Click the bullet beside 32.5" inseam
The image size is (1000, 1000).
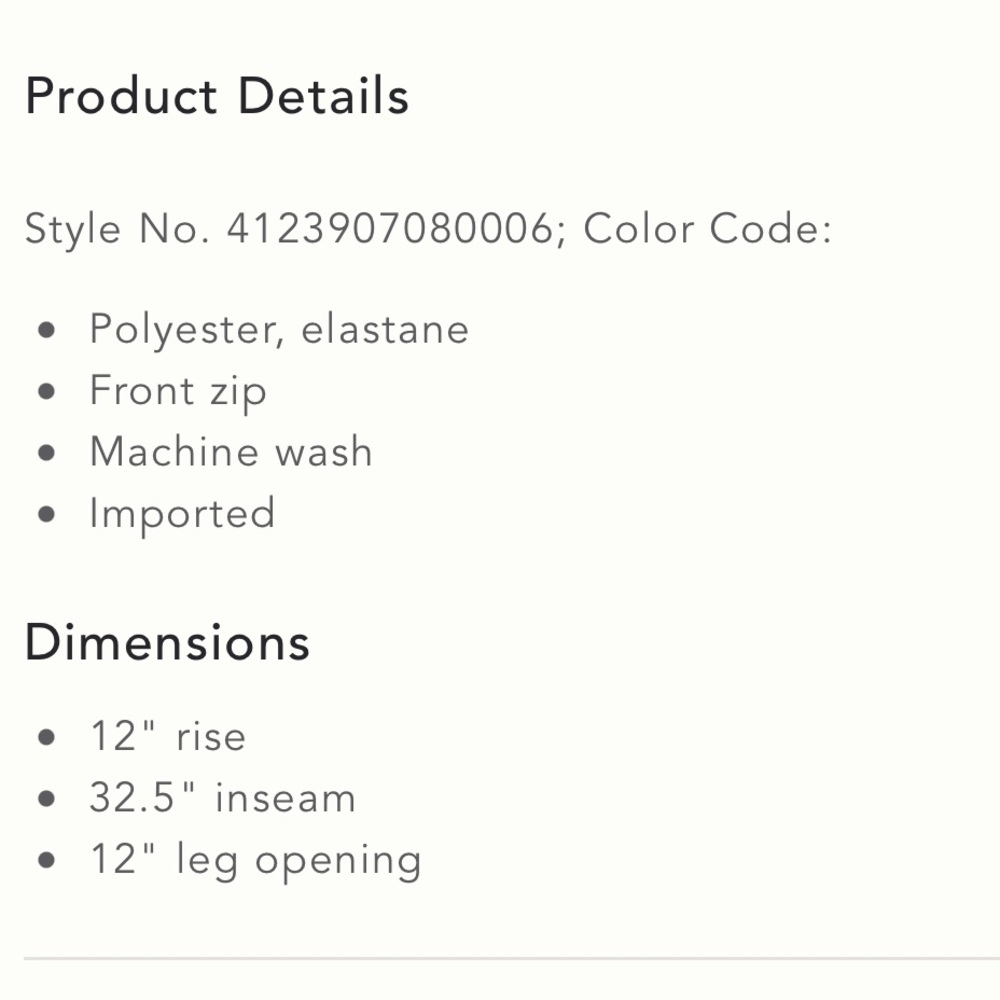46,799
